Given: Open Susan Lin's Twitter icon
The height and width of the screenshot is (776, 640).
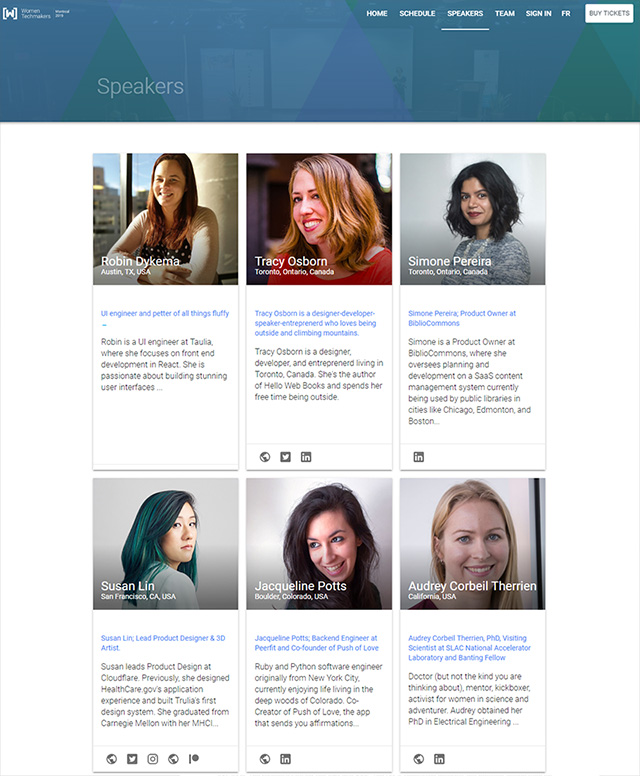Looking at the screenshot, I should (132, 759).
